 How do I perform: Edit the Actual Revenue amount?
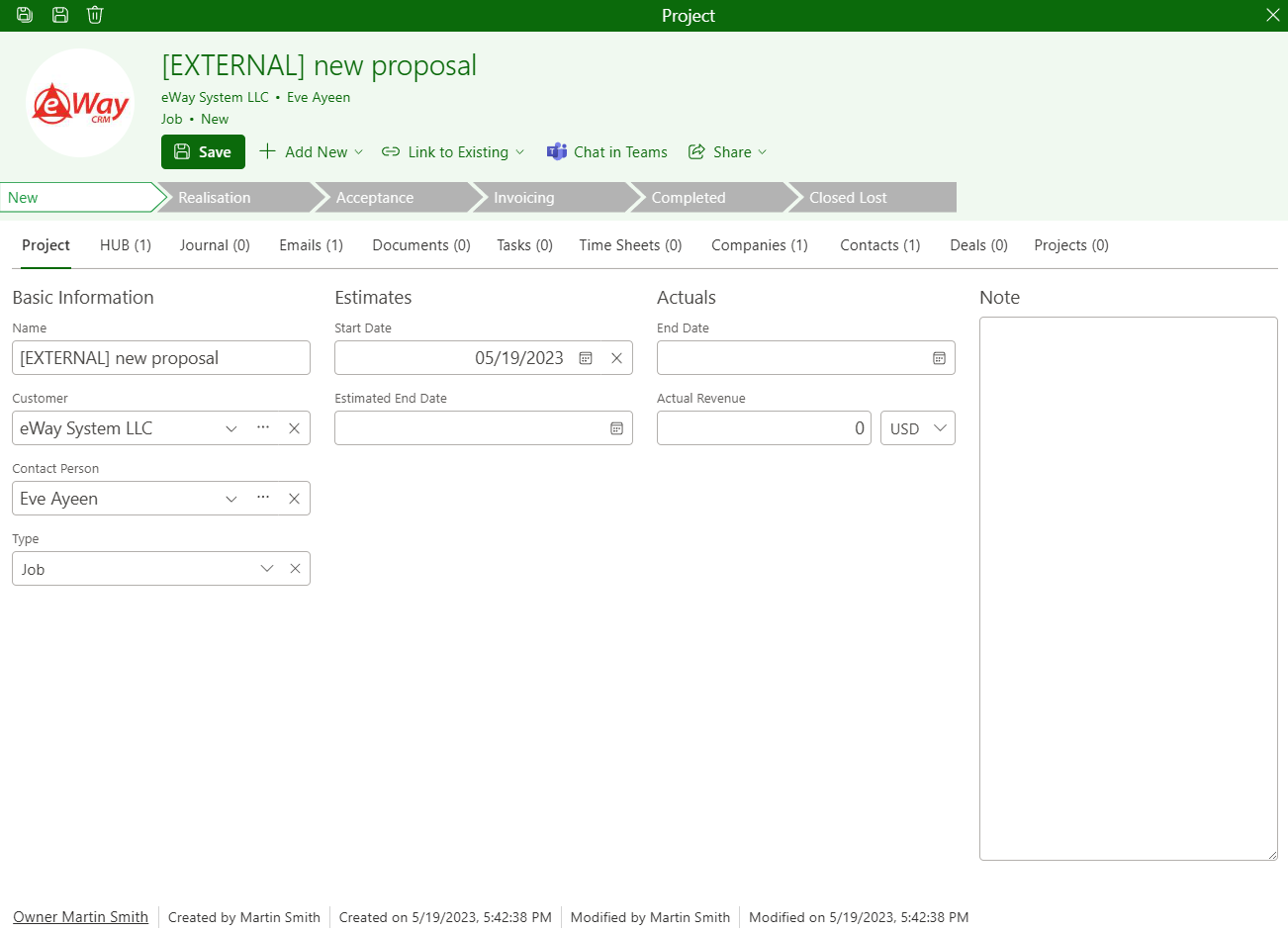(764, 428)
